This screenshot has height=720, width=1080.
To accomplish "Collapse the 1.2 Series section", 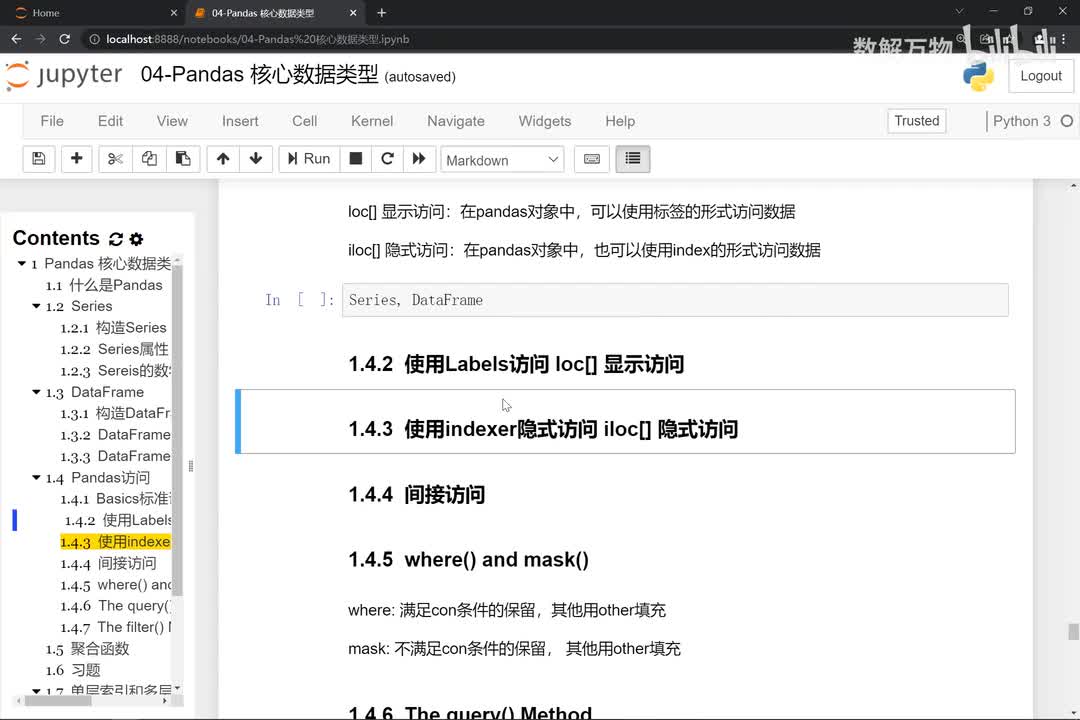I will coord(37,306).
